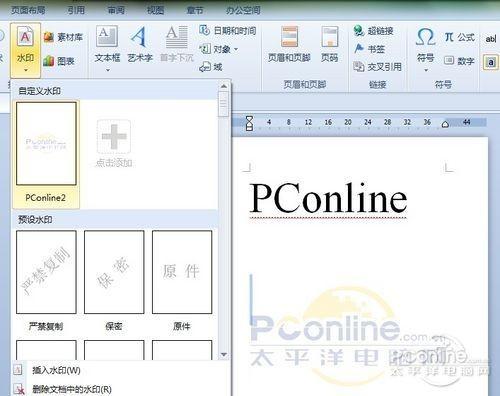Open the 页面布局 tab

click(x=28, y=10)
